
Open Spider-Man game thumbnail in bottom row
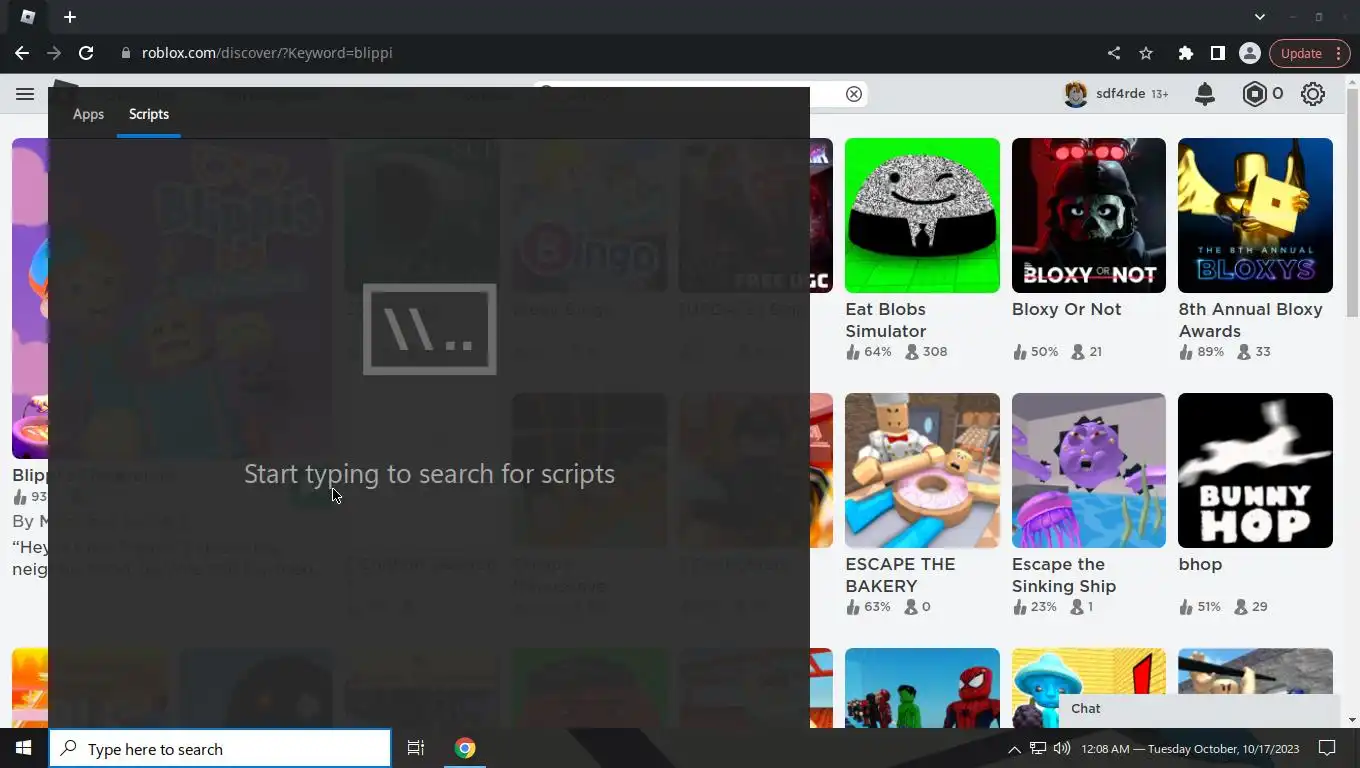(x=922, y=688)
